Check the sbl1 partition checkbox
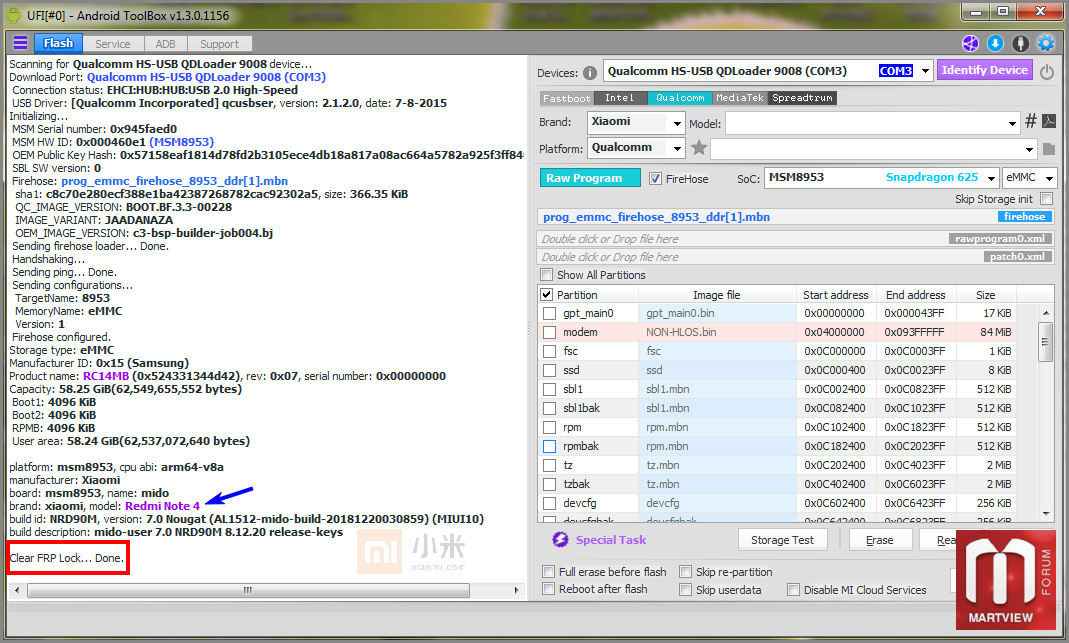The image size is (1069, 643). 549,389
